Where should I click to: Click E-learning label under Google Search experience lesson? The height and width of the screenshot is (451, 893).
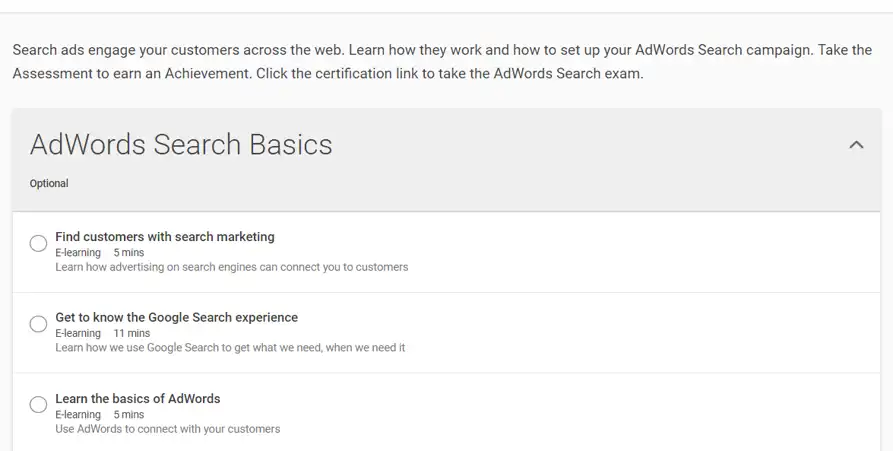point(78,333)
